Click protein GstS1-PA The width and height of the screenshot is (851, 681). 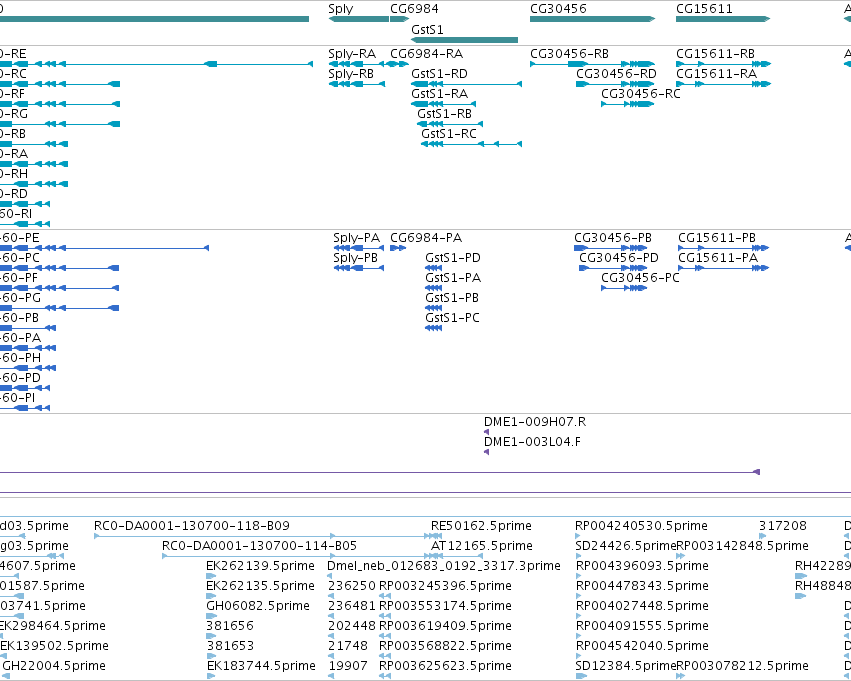tap(453, 278)
